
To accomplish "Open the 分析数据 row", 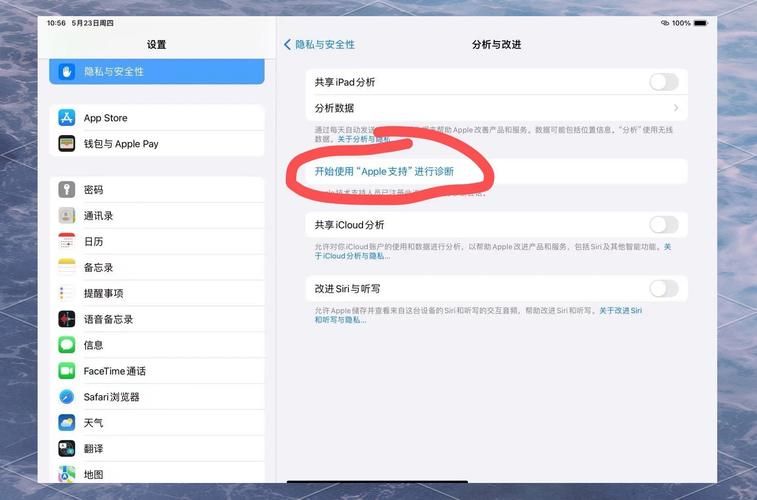I will (496, 108).
